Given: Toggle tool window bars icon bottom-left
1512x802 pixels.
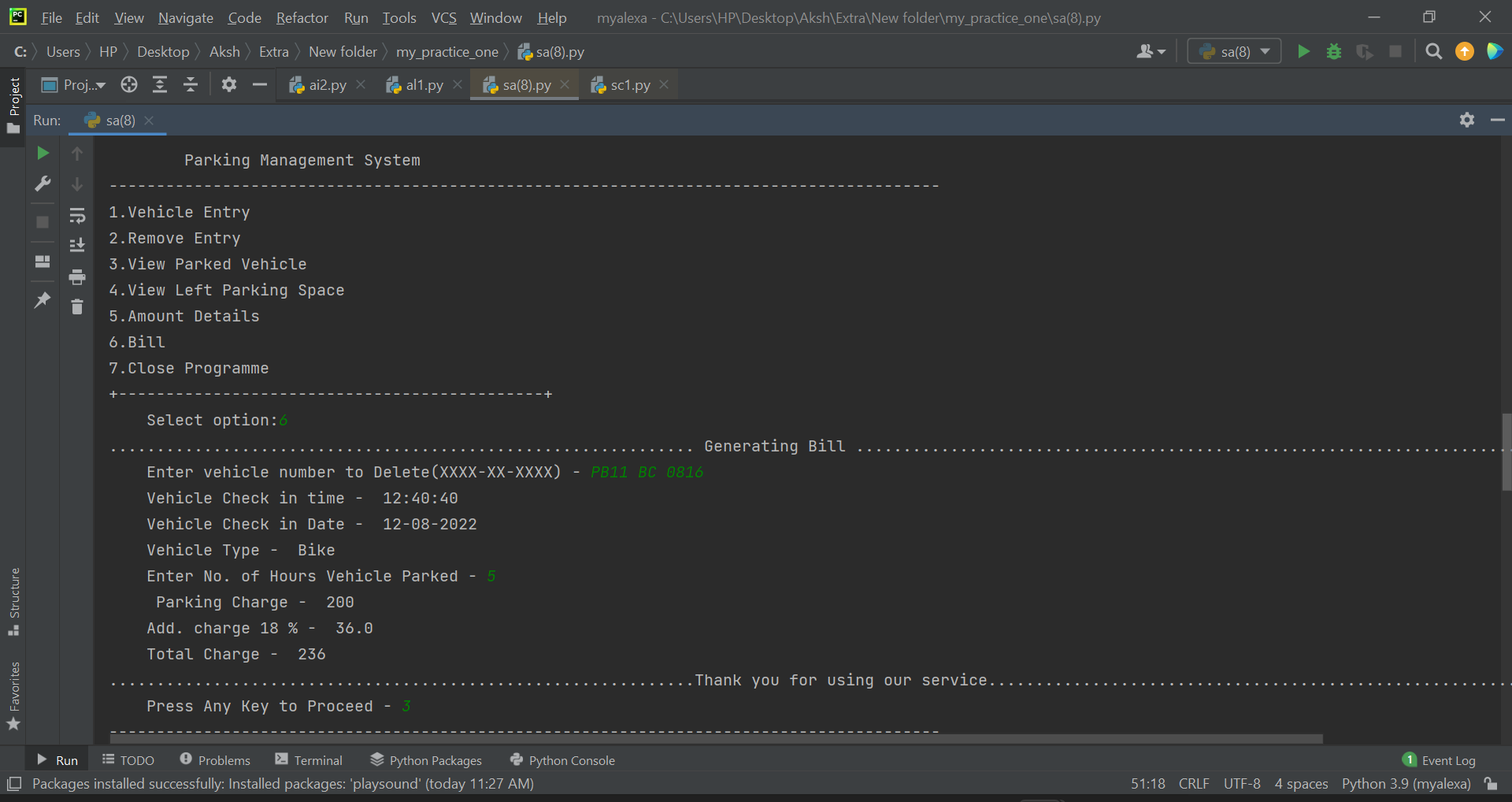Looking at the screenshot, I should [x=13, y=784].
